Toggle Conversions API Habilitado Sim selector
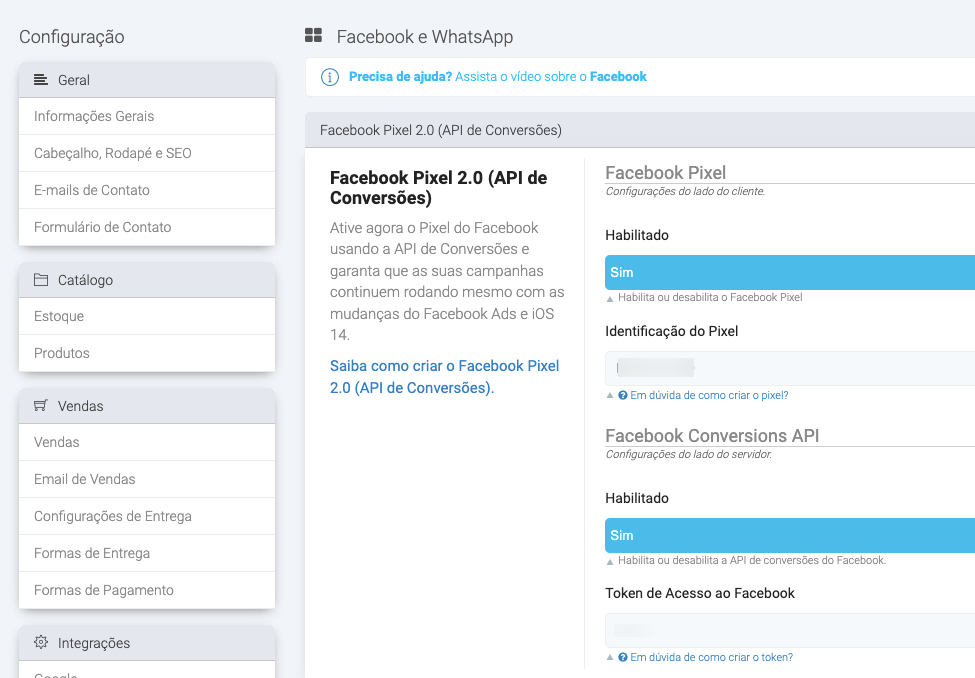 click(789, 535)
